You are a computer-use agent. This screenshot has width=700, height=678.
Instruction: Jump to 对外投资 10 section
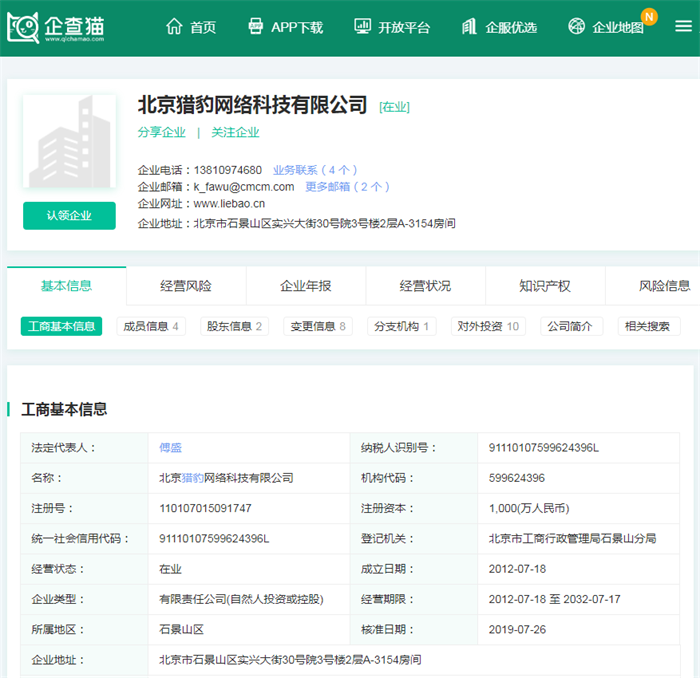pyautogui.click(x=488, y=326)
